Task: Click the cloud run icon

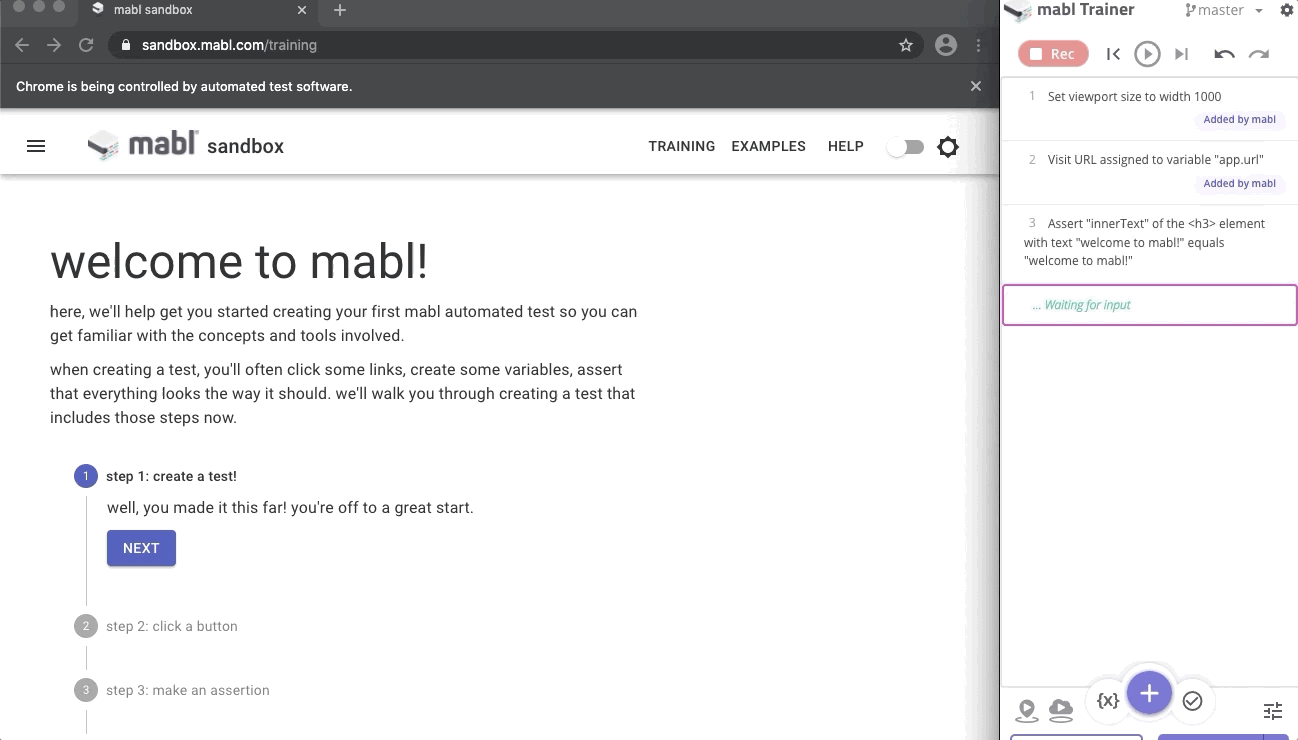Action: click(x=1061, y=710)
